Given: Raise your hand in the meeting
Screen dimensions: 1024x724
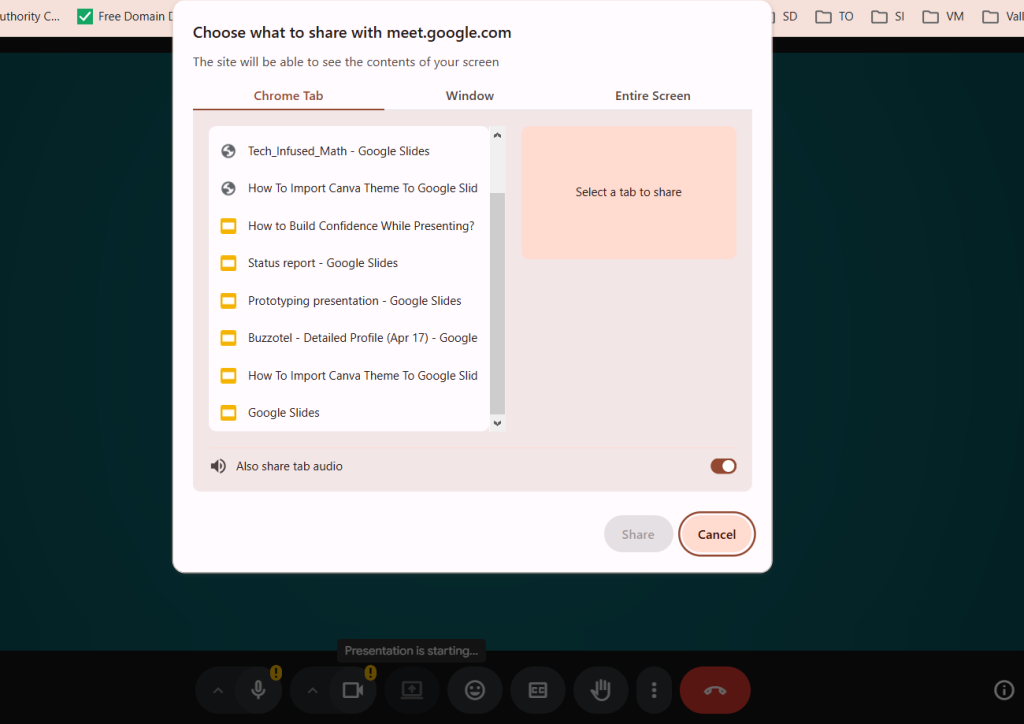Looking at the screenshot, I should coord(600,690).
